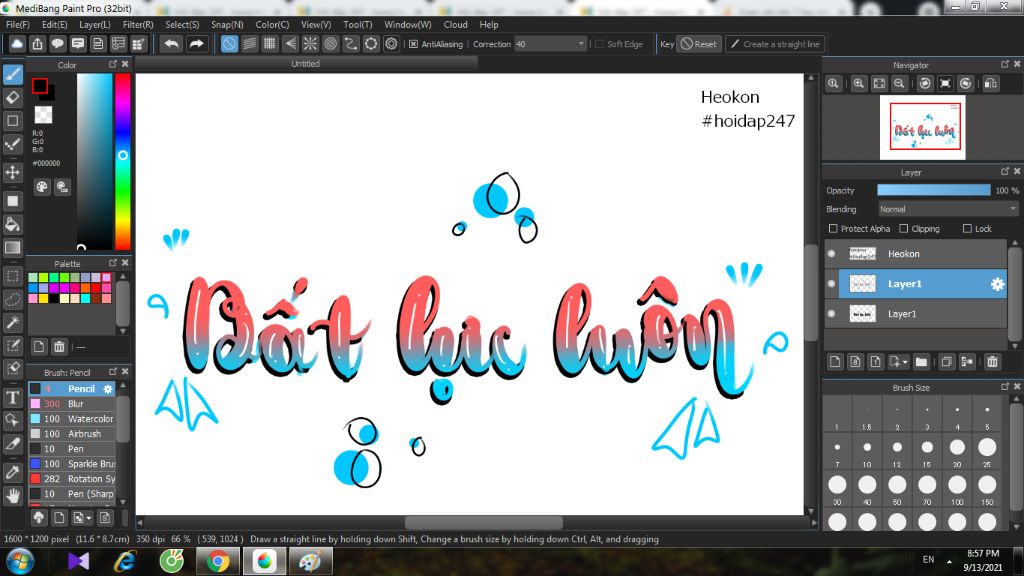Image resolution: width=1024 pixels, height=576 pixels.
Task: Open Layer1 settings gear icon
Action: 997,284
